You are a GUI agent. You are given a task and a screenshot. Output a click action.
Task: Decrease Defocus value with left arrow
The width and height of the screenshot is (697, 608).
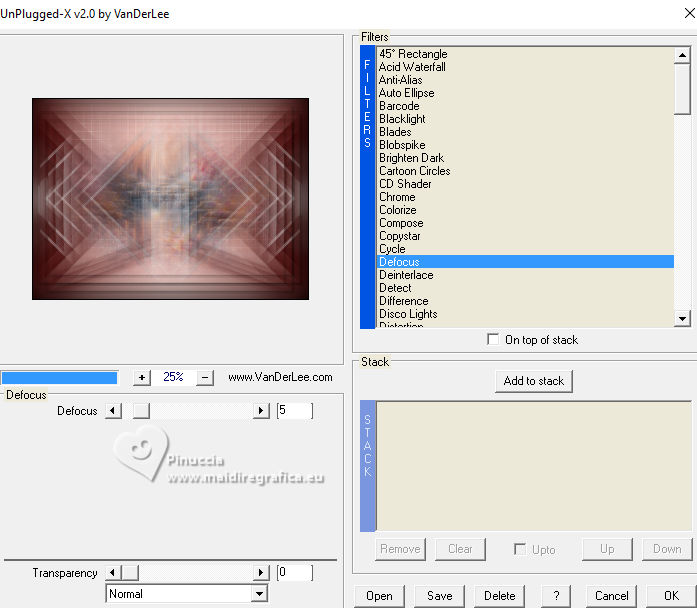[x=113, y=411]
